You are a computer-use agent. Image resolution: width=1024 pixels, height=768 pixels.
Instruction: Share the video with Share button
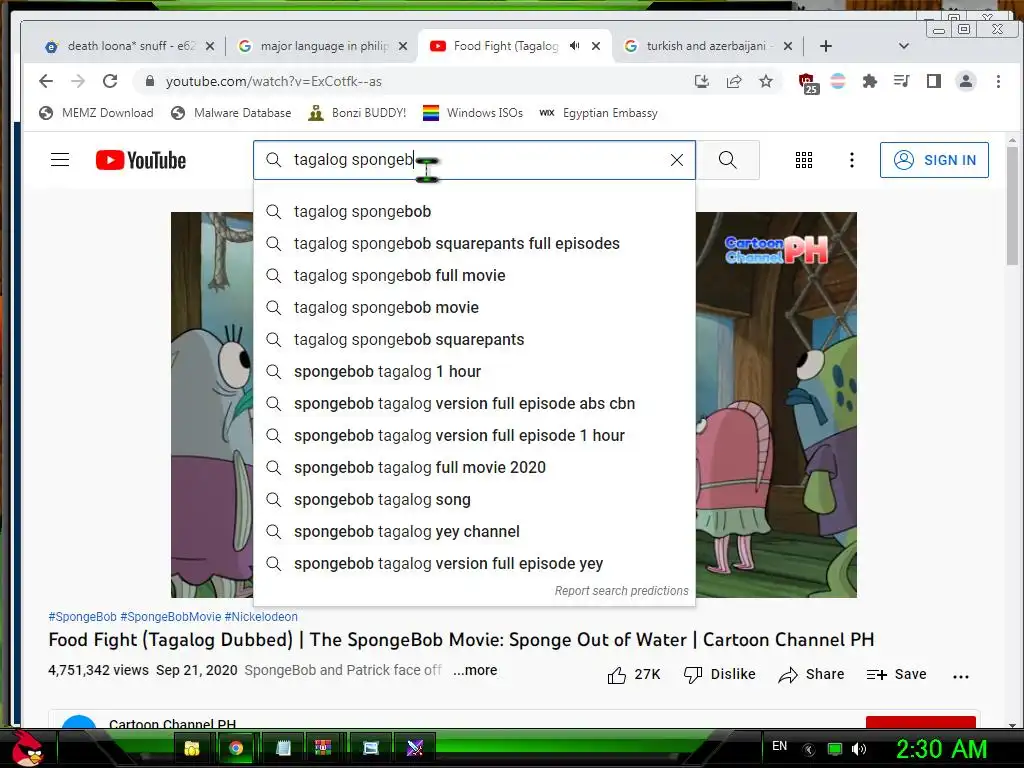click(811, 675)
